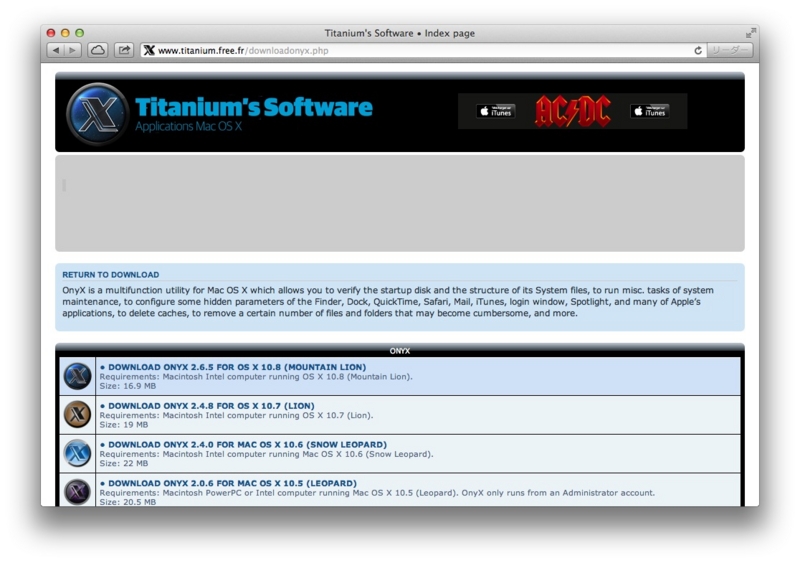
Task: Click the left iTunes badge in the ad
Action: [x=495, y=111]
